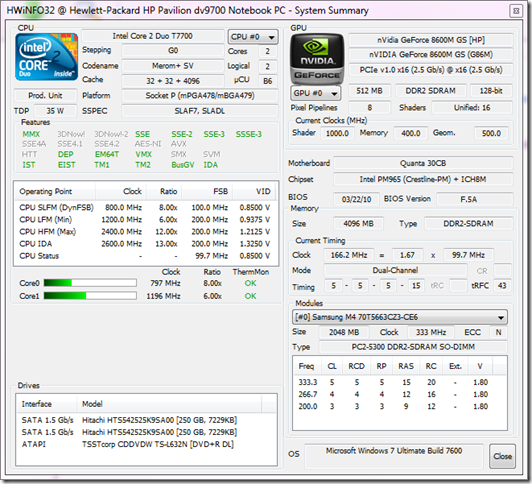This screenshot has width=532, height=484.
Task: Click the Core0 usage bar
Action: tap(90, 283)
